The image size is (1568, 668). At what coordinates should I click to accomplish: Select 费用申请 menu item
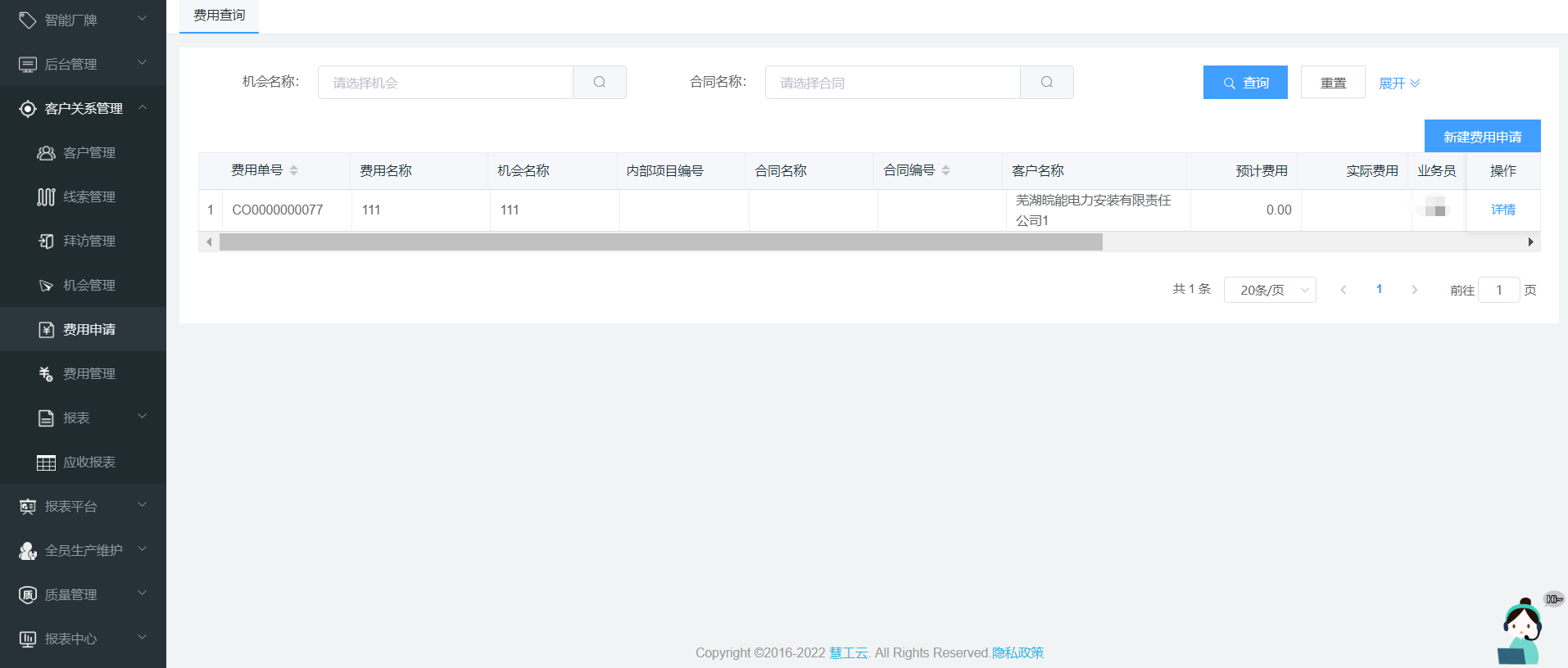click(88, 329)
